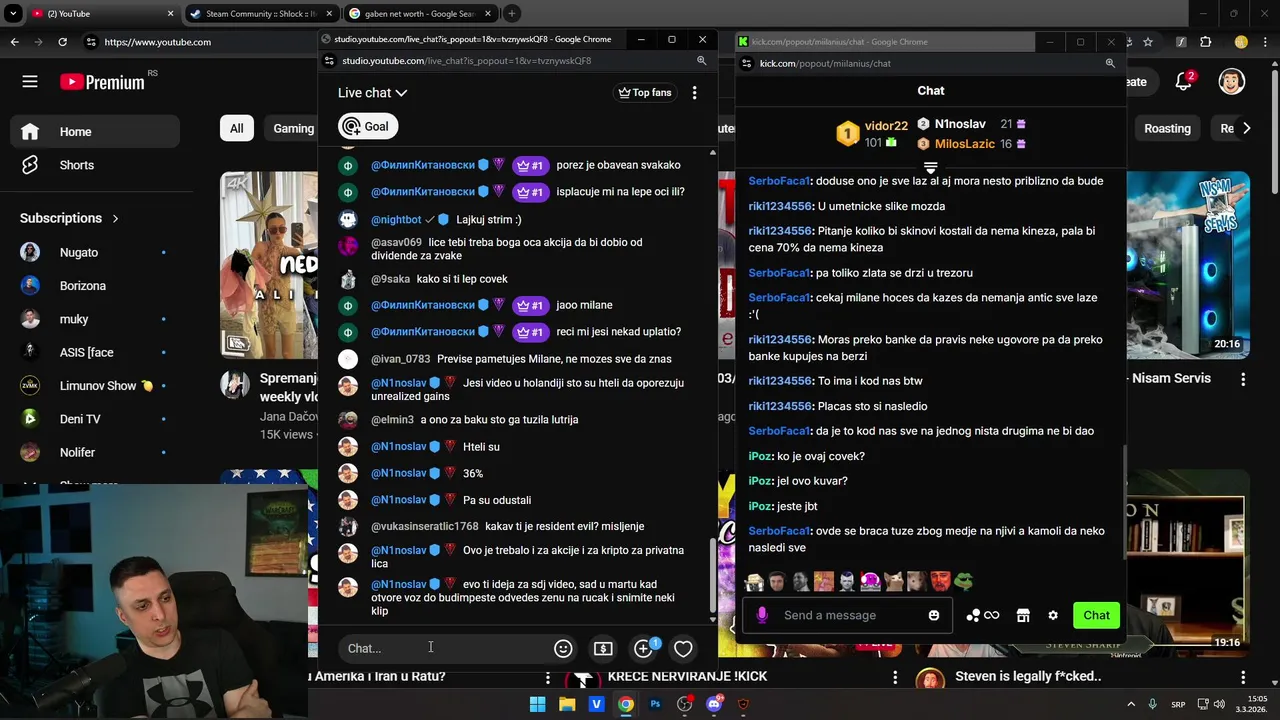Open the Live chat mode dropdown
The height and width of the screenshot is (720, 1280).
372,93
